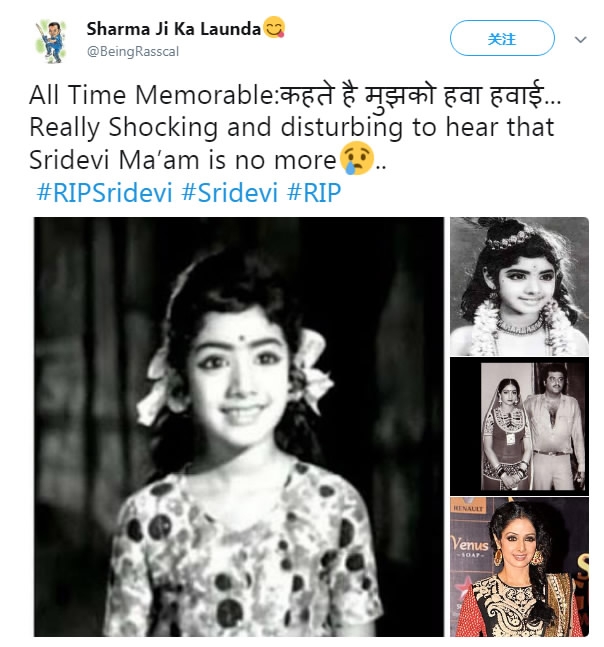Screen dimensions: 604x647
Task: Click the profile avatar with cricket cartoon
Action: [x=44, y=40]
